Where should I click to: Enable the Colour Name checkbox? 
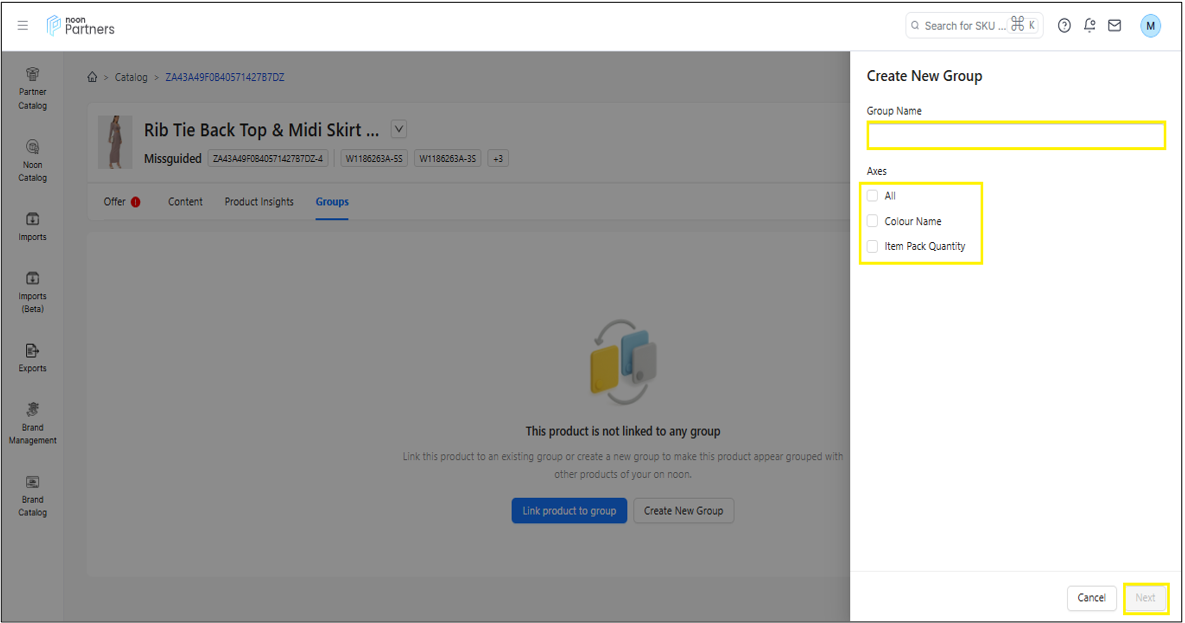coord(873,221)
